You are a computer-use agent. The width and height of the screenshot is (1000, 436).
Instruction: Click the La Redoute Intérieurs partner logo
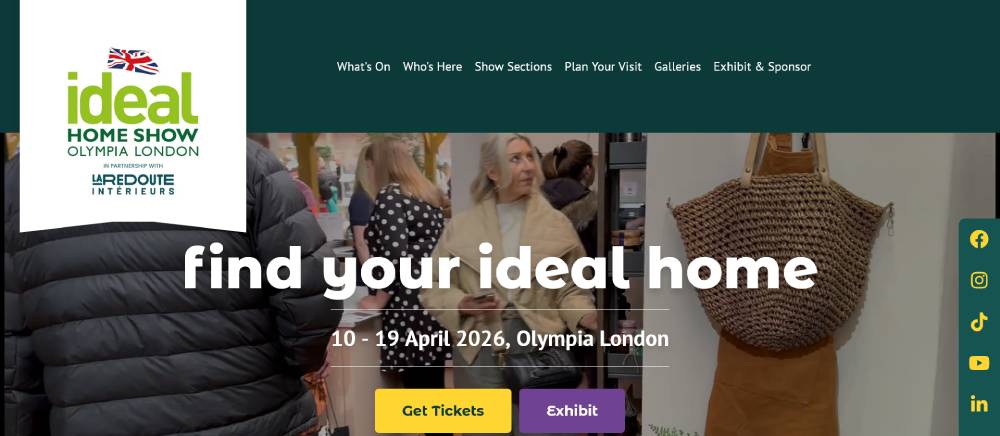pyautogui.click(x=133, y=184)
